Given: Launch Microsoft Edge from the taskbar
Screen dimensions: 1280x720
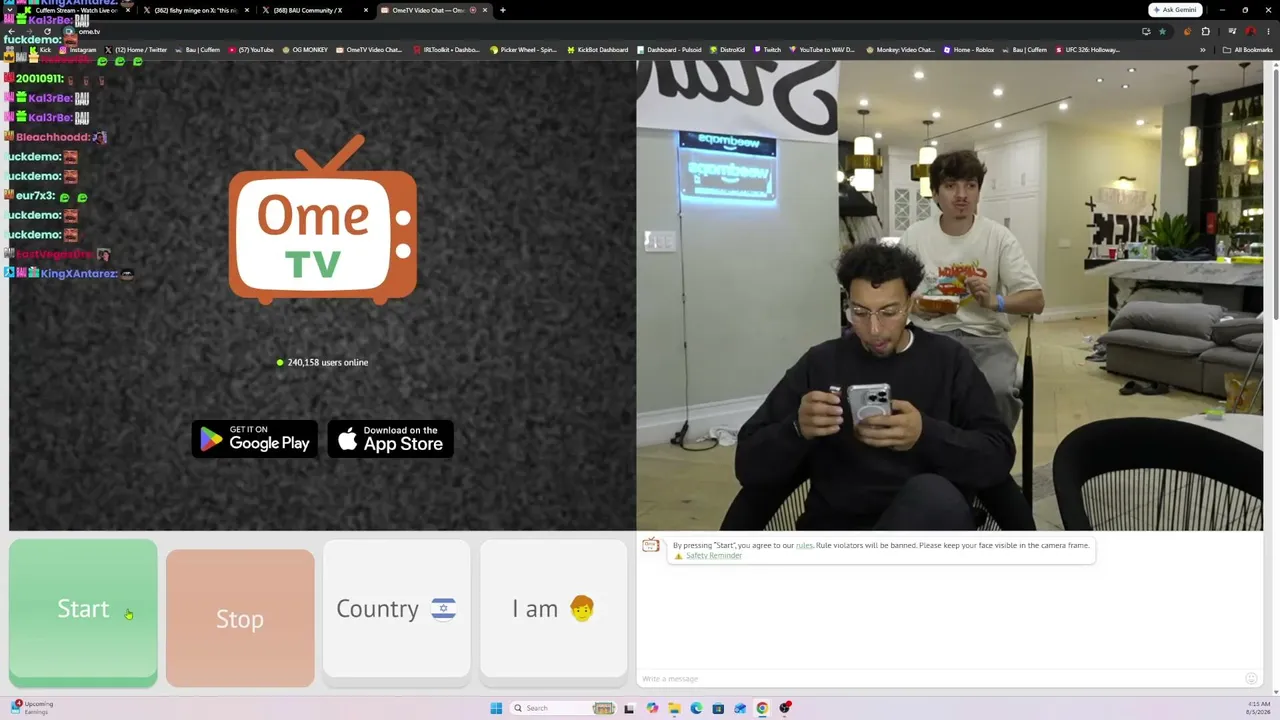Looking at the screenshot, I should (697, 708).
